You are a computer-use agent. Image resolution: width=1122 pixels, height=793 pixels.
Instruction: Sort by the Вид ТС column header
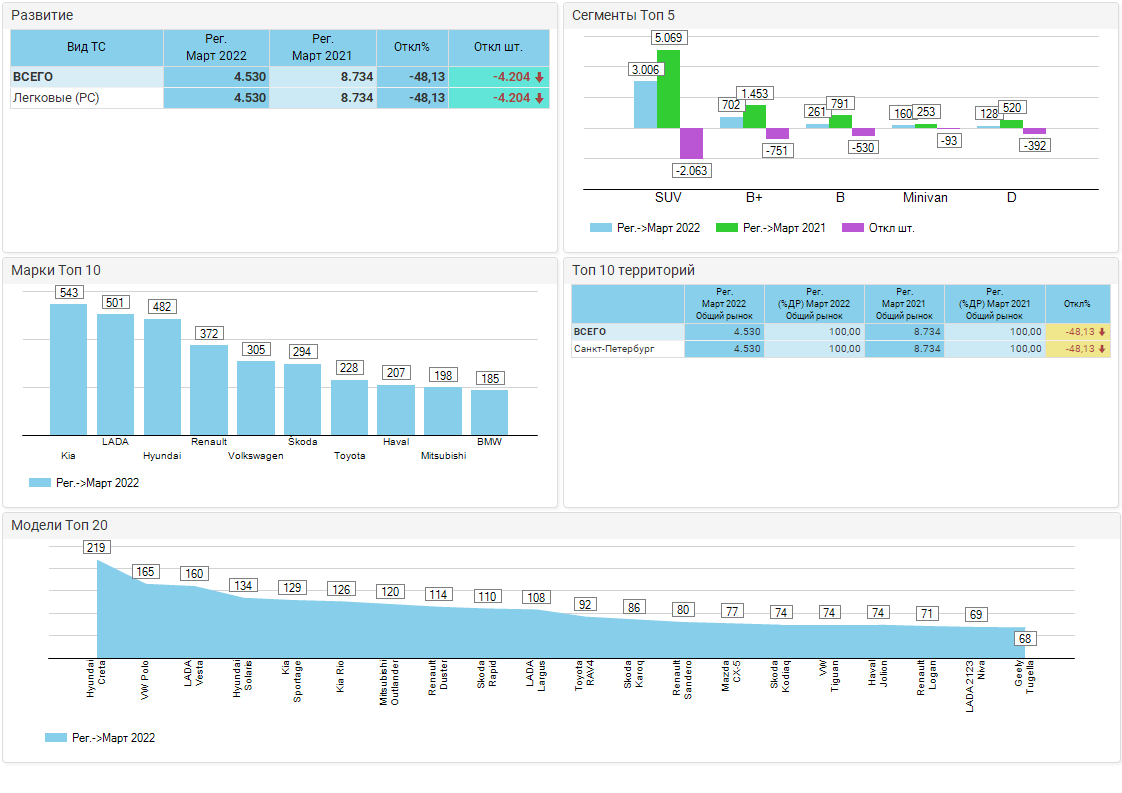(x=86, y=48)
